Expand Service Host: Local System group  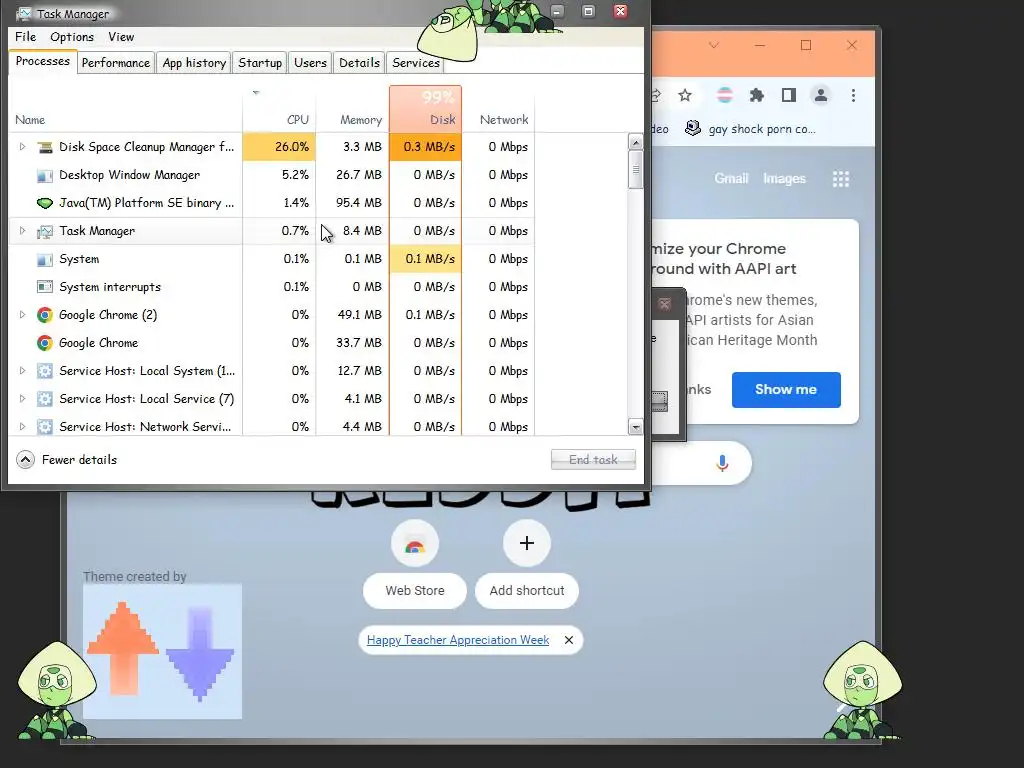pyautogui.click(x=22, y=371)
